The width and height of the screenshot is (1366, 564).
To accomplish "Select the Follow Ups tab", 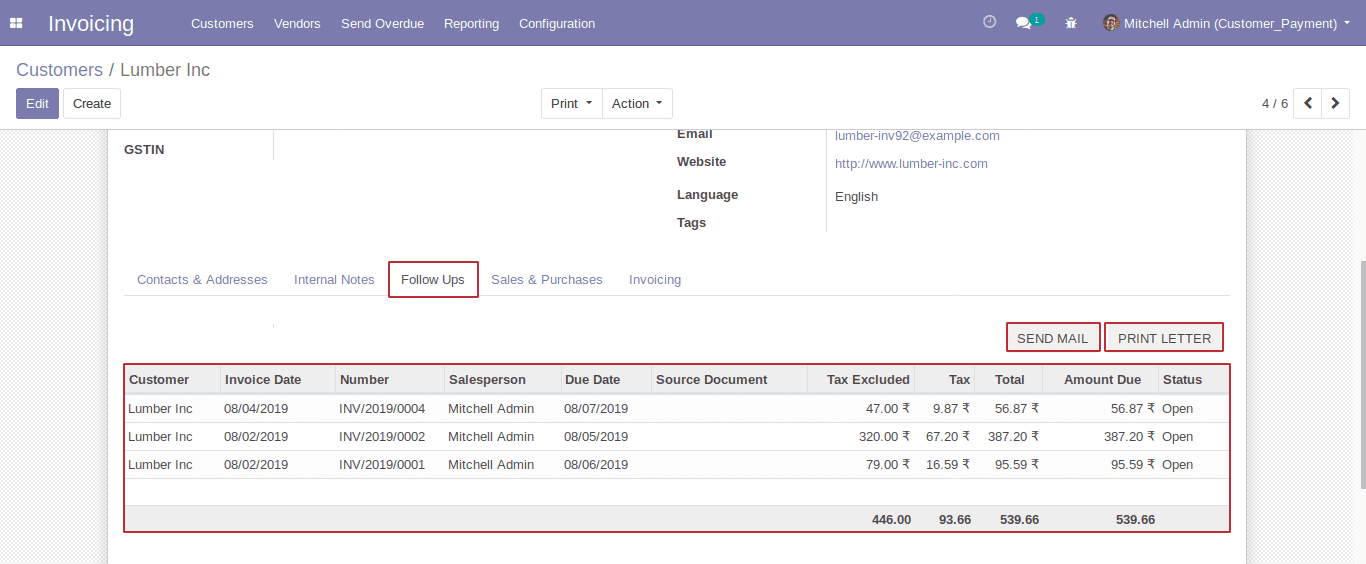I will pos(433,280).
